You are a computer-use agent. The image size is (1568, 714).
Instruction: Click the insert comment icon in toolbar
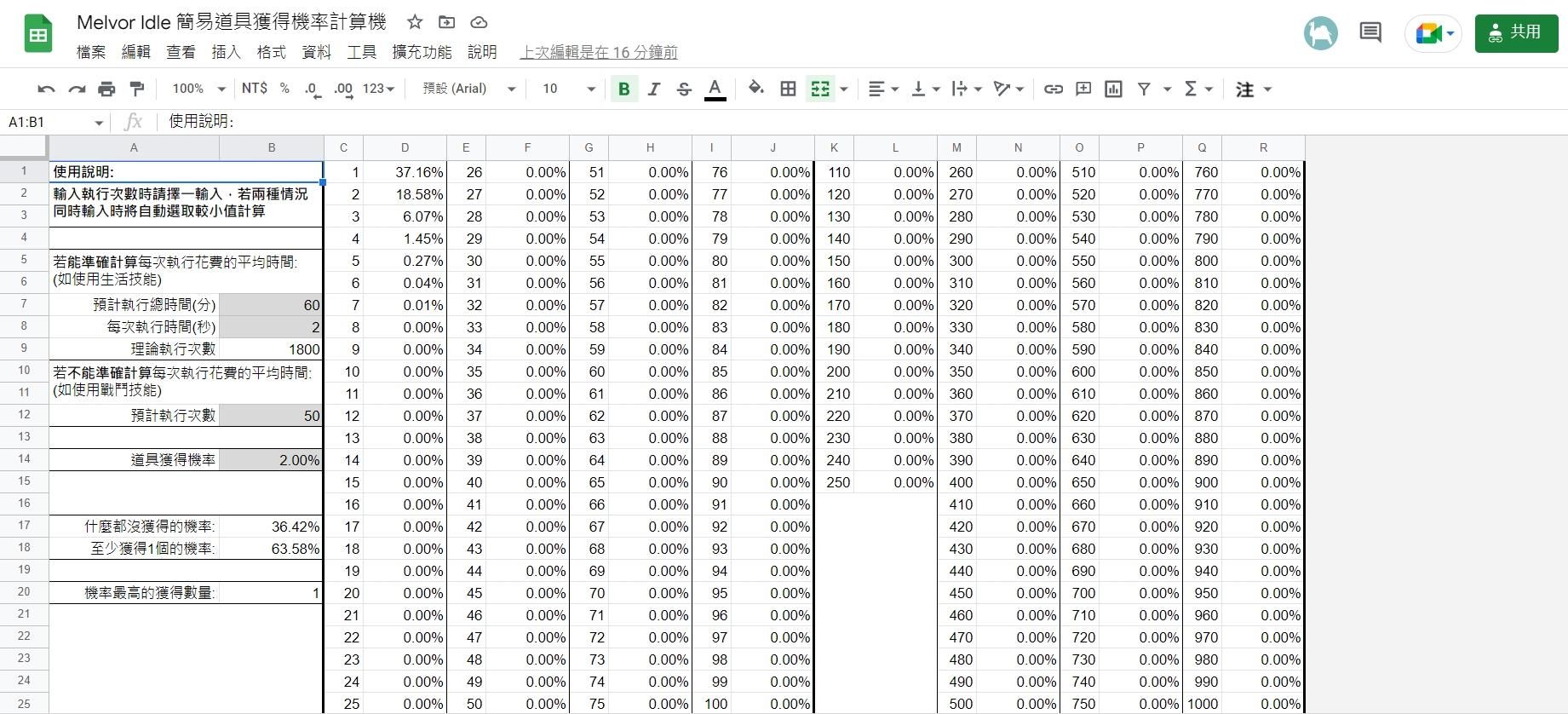[x=1083, y=89]
